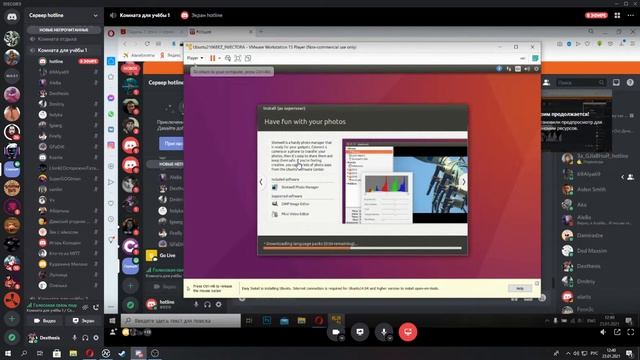Mute microphone in Desthesis user panel

(x=74, y=338)
